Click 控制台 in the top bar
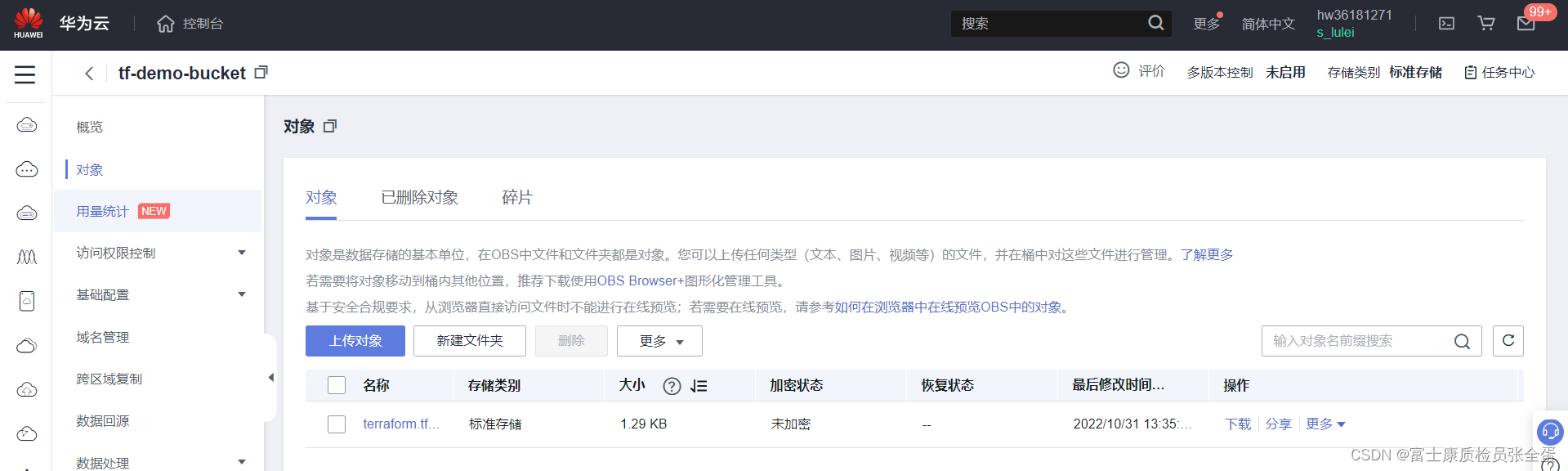Image resolution: width=1568 pixels, height=471 pixels. coord(203,24)
